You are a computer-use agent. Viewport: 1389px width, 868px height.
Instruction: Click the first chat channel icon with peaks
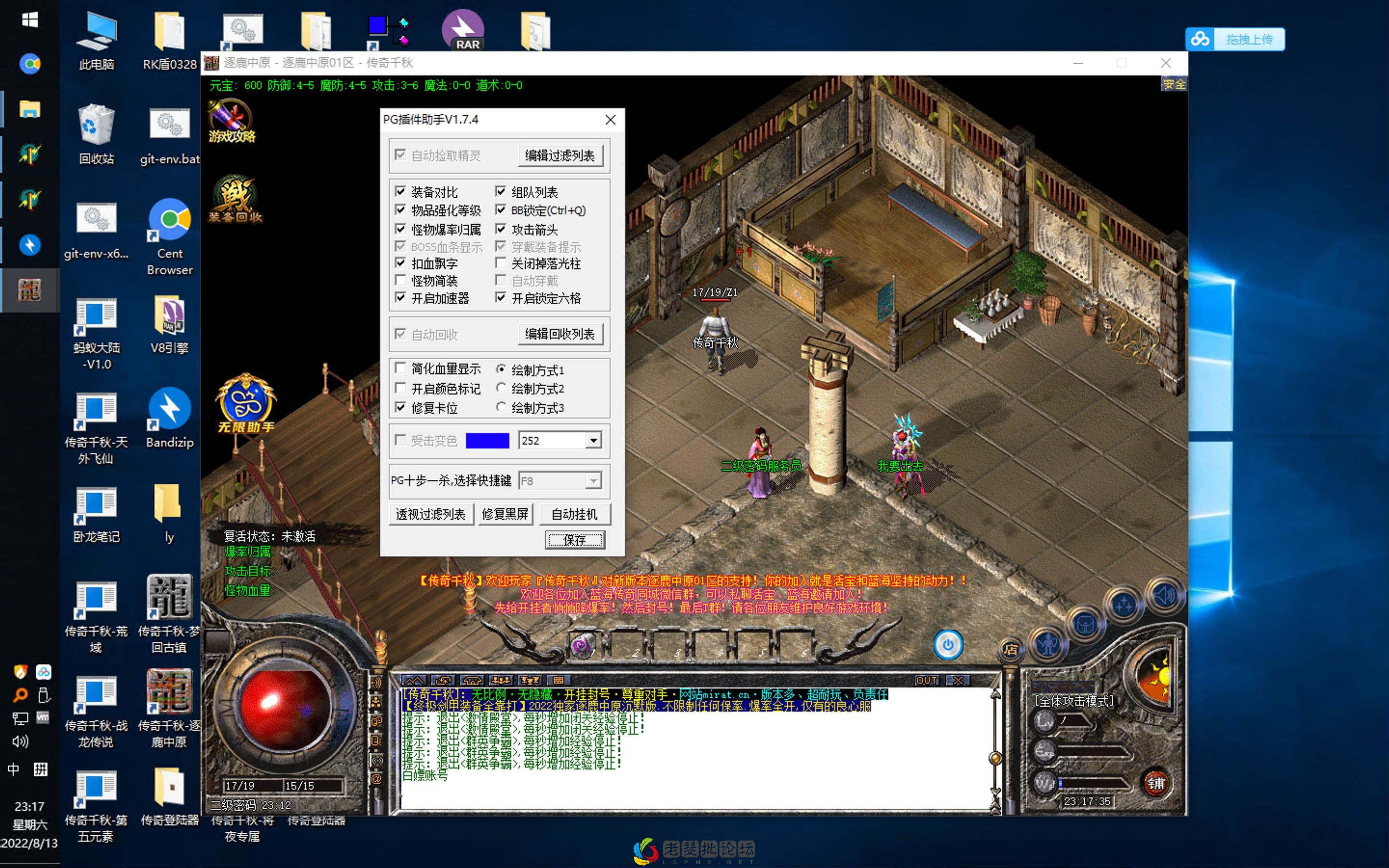point(414,680)
